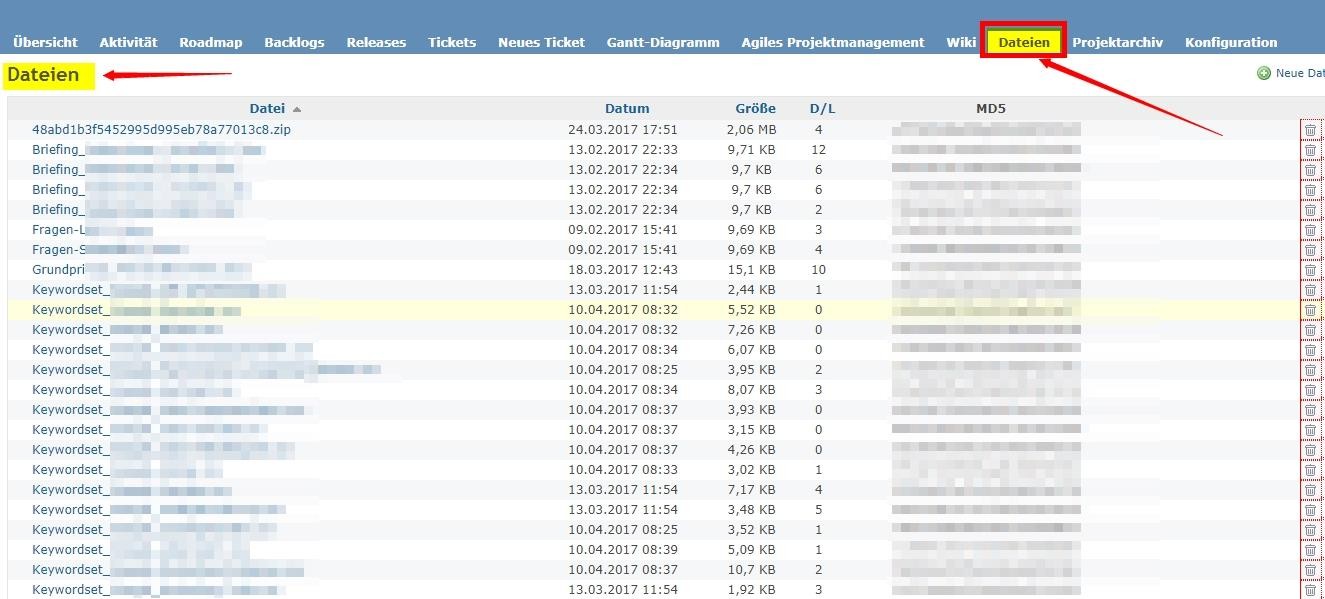1325x599 pixels.
Task: Click the Neues Ticket tab
Action: point(541,42)
